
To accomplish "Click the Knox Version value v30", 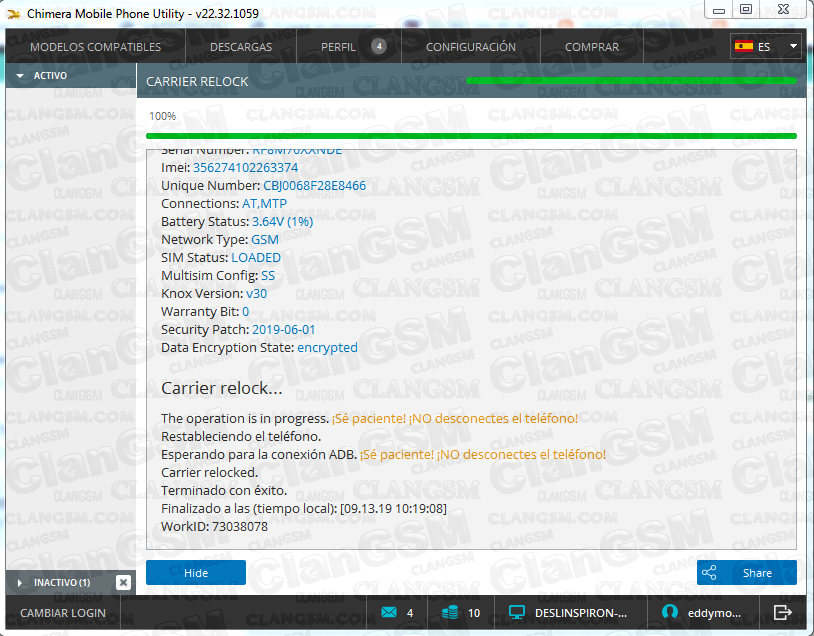I will tap(256, 294).
